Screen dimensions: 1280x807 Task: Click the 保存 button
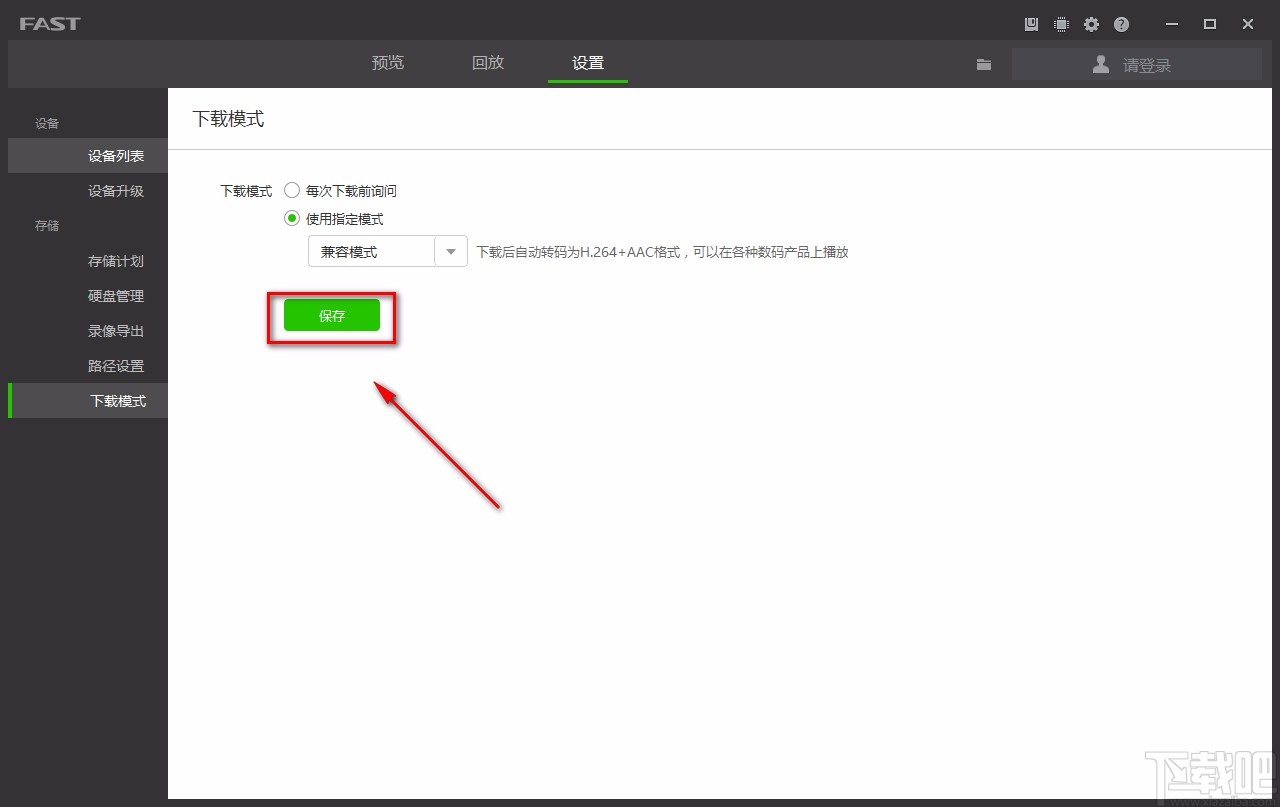click(331, 315)
